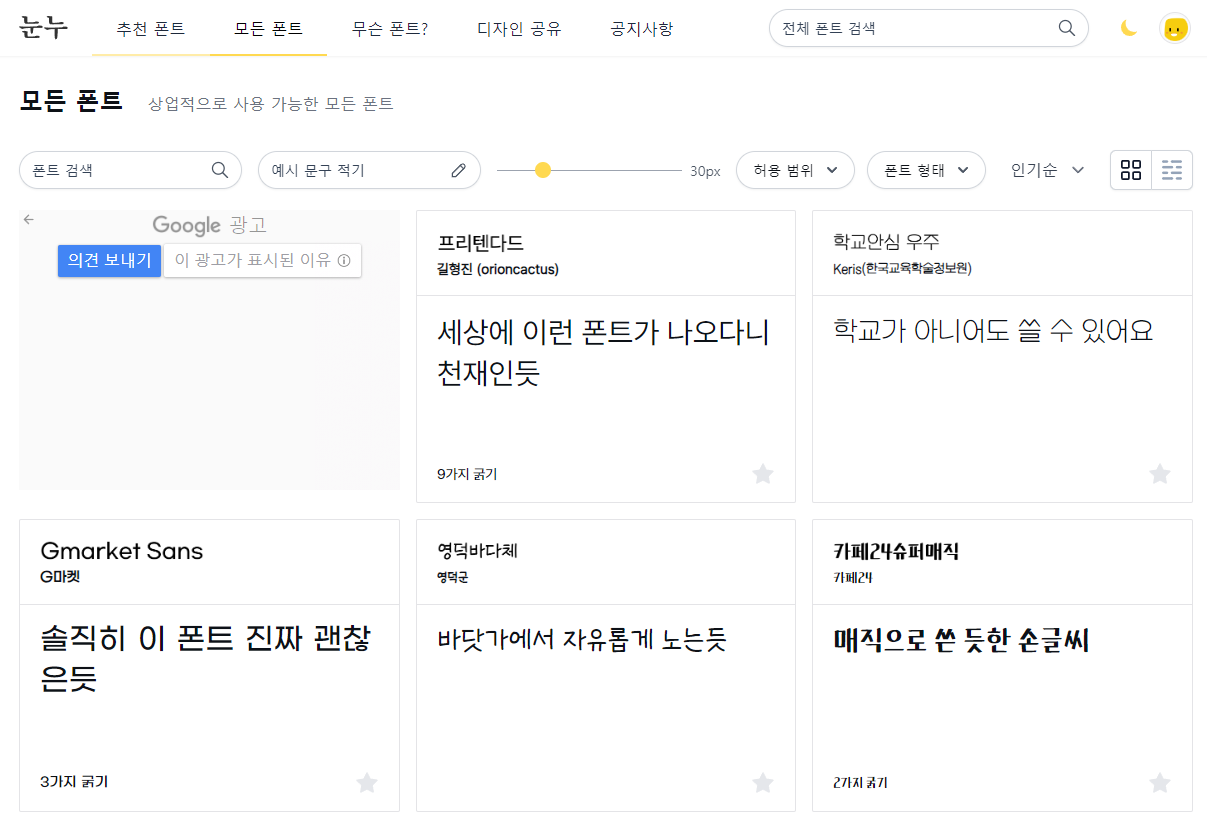Open the 영덕바다체 font title
1207x827 pixels.
[477, 551]
